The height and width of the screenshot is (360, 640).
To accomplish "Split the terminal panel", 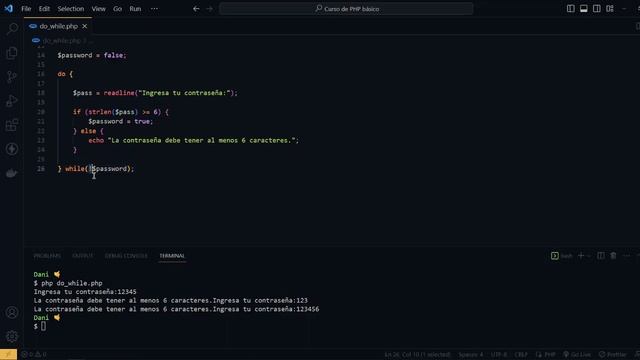I will (x=600, y=256).
